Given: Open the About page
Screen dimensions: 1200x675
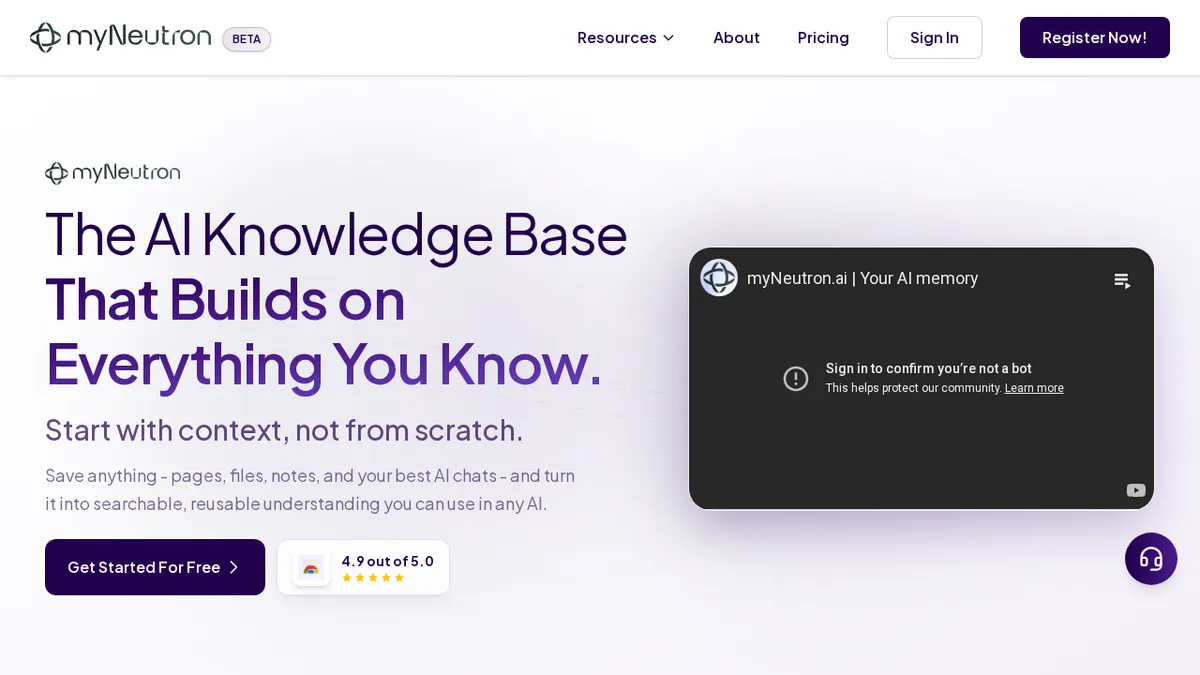Looking at the screenshot, I should click(736, 37).
